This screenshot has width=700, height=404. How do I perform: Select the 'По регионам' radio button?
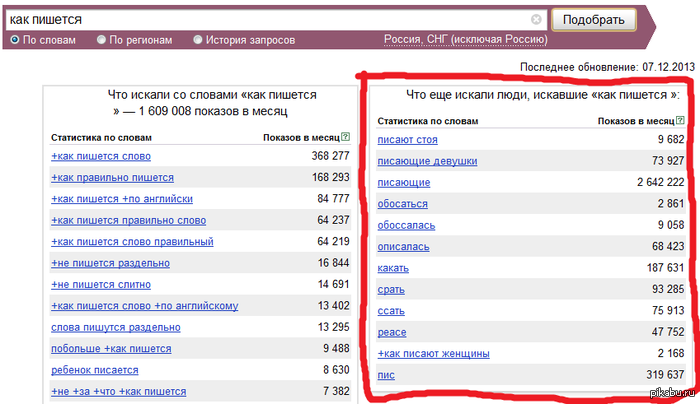[x=102, y=40]
